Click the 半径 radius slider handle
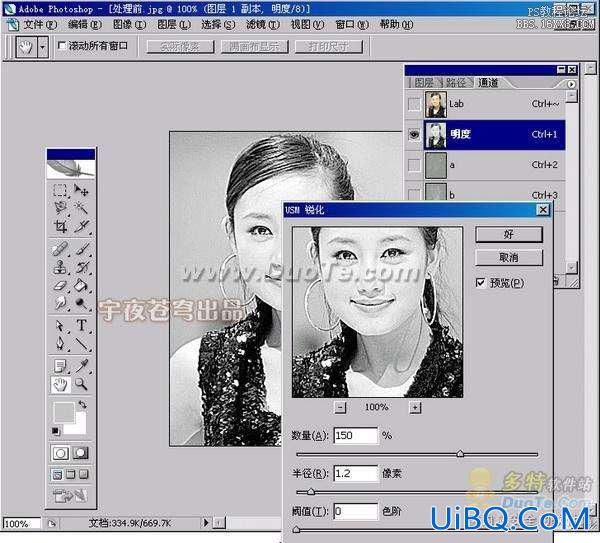Screen dimensions: 600x543 click(311, 491)
